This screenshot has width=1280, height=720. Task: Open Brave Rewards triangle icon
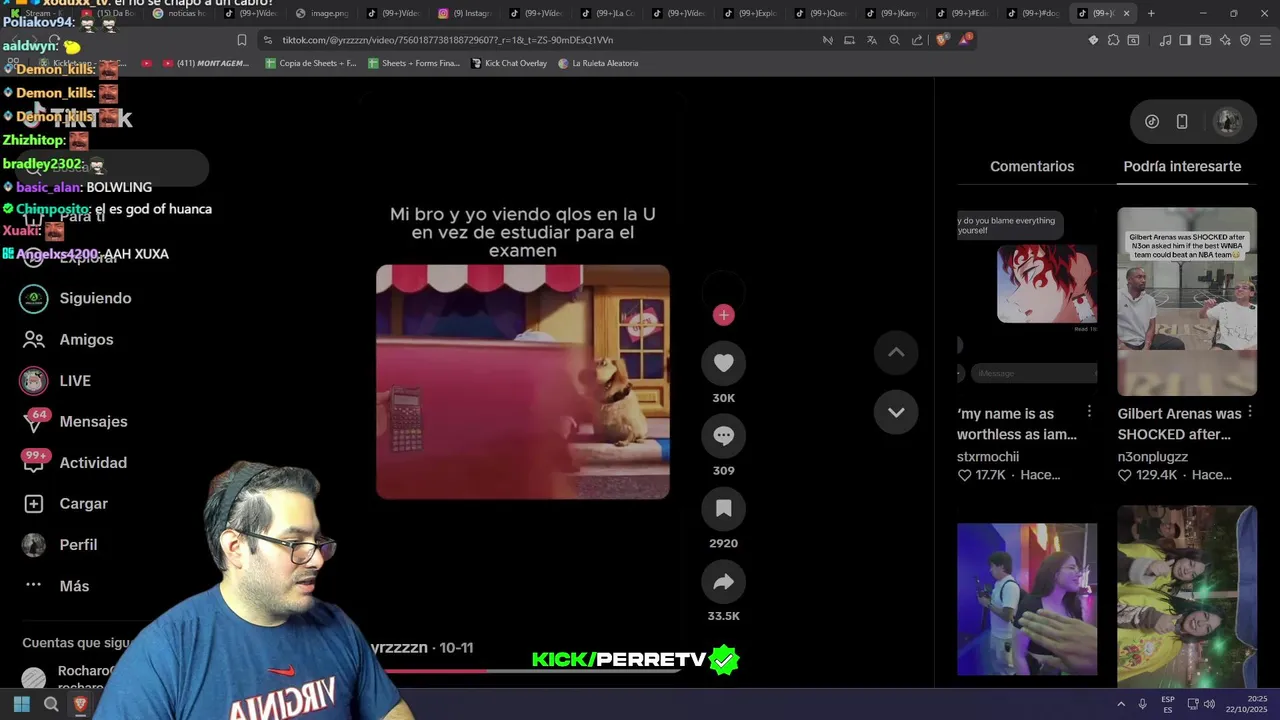pos(965,40)
